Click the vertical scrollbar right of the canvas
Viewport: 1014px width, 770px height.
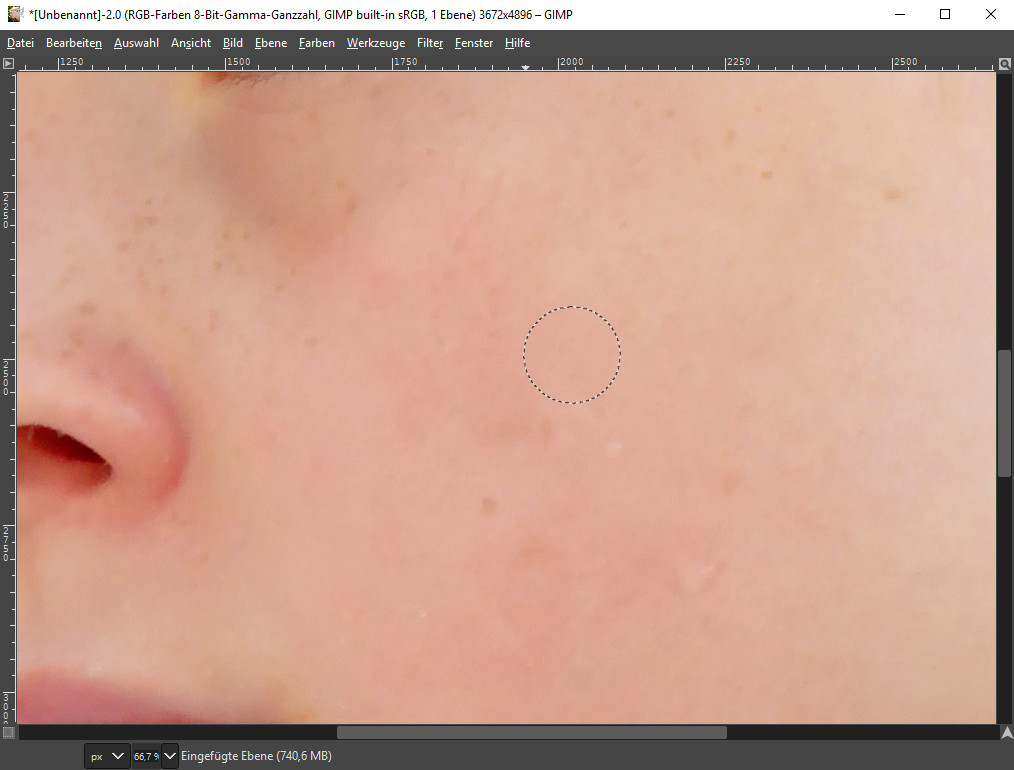click(x=1004, y=410)
